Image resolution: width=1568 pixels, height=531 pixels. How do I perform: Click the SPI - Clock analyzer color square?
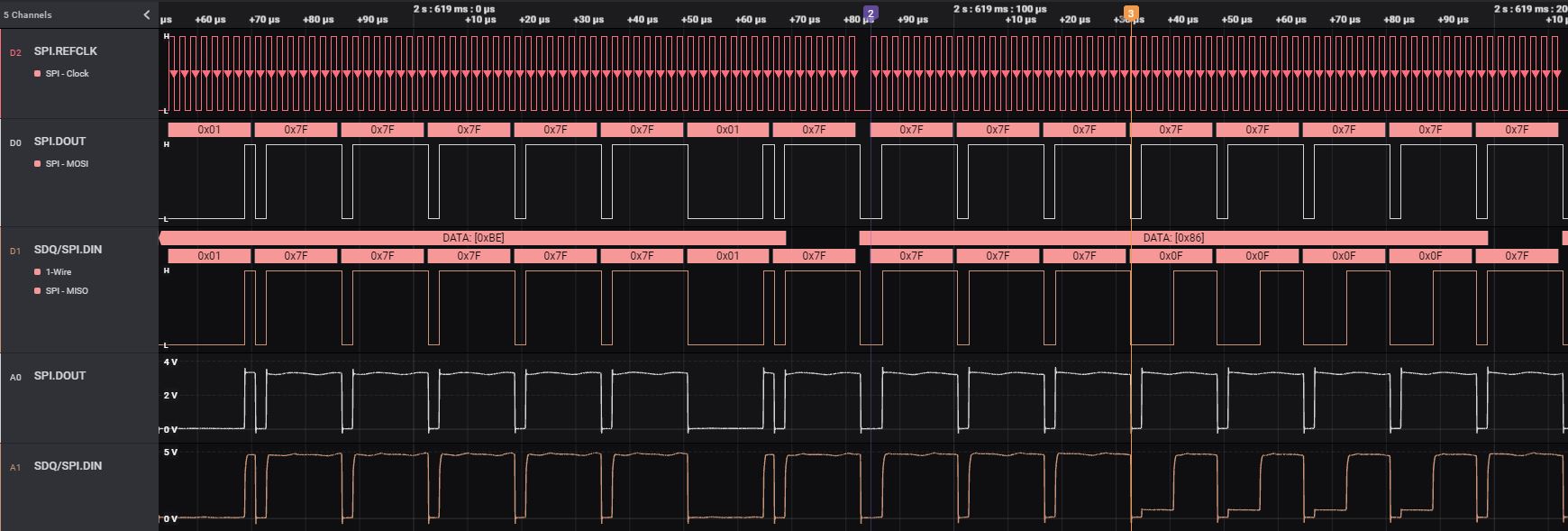[37, 74]
